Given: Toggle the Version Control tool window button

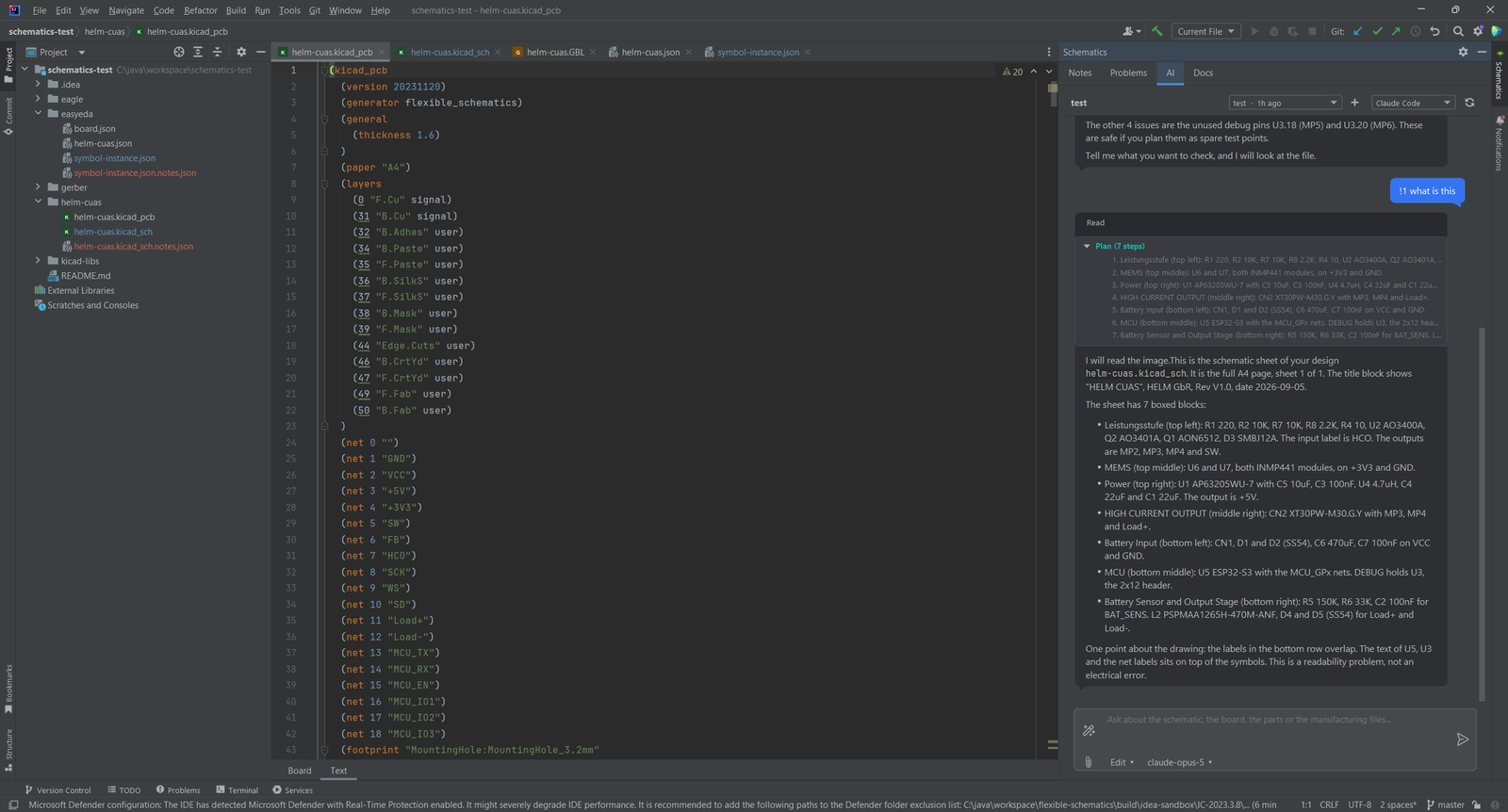Looking at the screenshot, I should coord(58,790).
